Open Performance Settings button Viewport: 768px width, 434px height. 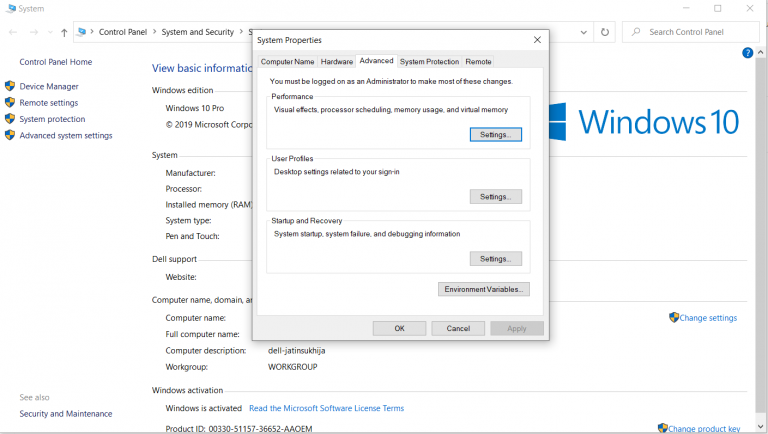click(496, 135)
